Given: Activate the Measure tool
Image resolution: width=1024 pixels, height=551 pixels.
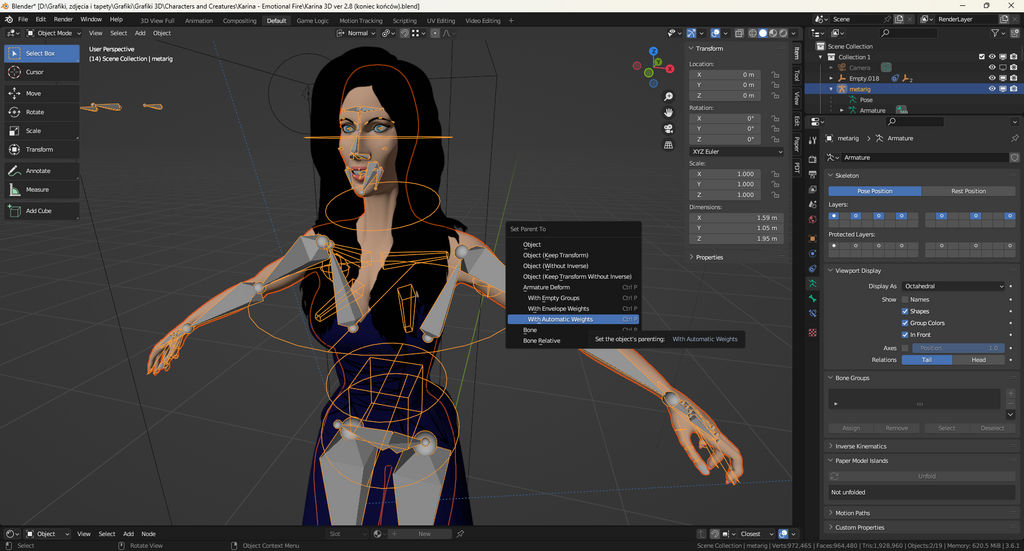Looking at the screenshot, I should tap(40, 189).
